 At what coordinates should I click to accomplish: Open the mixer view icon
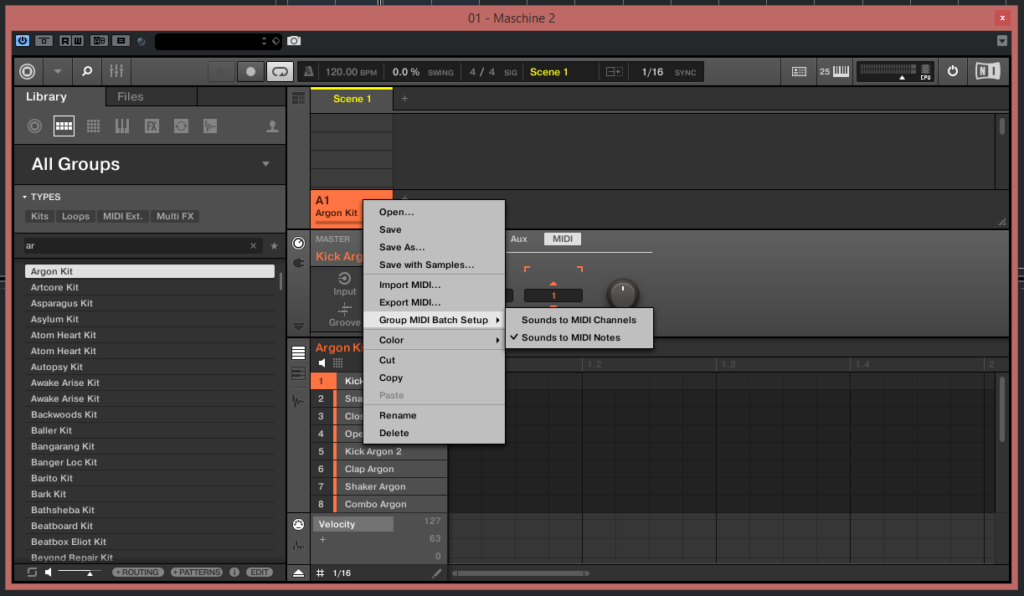tap(116, 71)
